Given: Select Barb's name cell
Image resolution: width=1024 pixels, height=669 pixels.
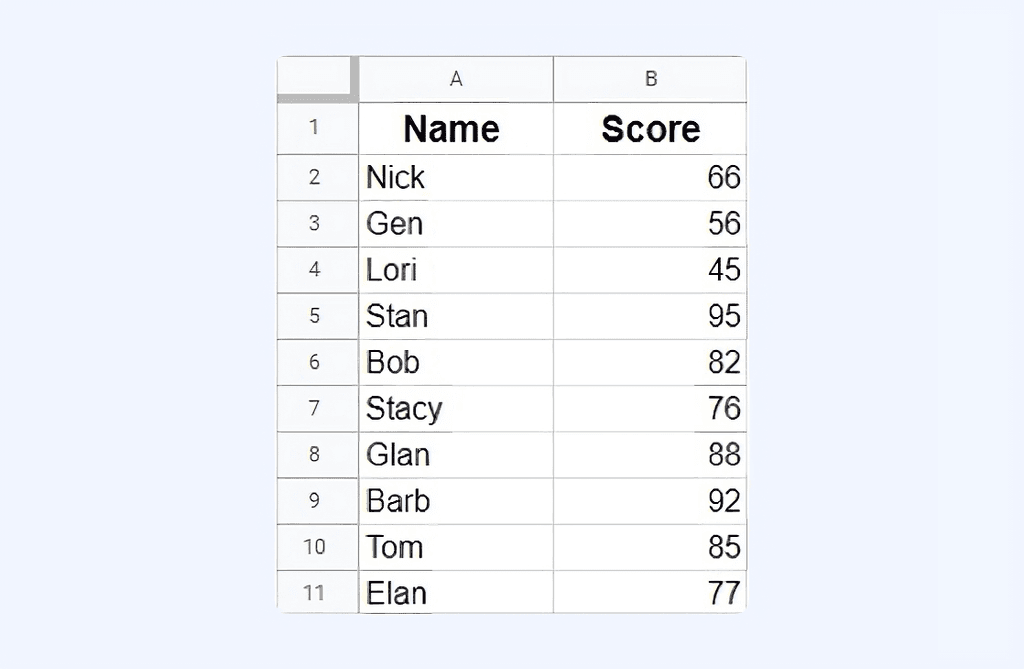Looking at the screenshot, I should 456,500.
